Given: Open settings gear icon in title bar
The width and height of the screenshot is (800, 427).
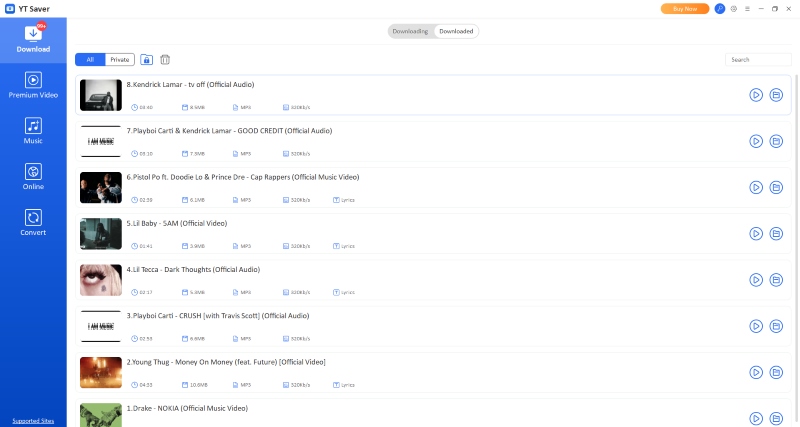Looking at the screenshot, I should 734,9.
